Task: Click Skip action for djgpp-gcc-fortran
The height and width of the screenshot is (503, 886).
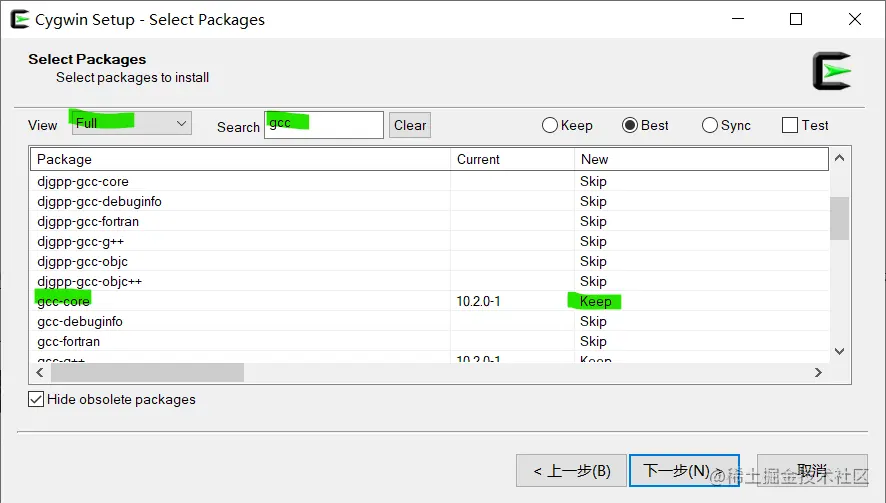Action: coord(593,222)
